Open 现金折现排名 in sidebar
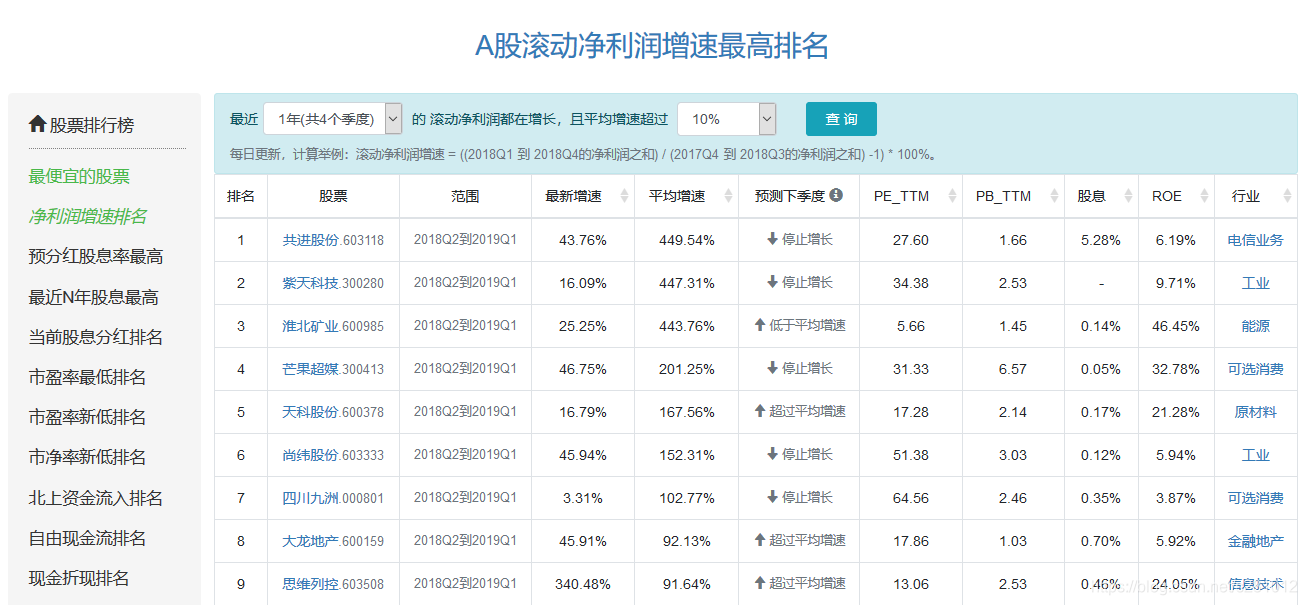 pos(79,578)
